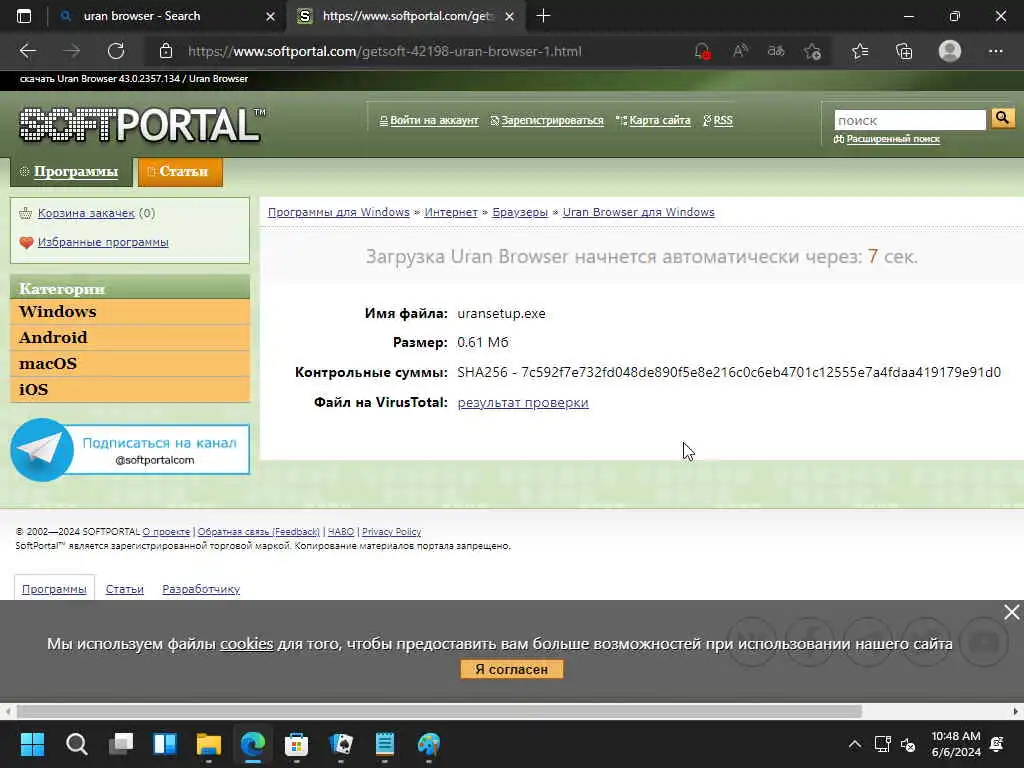Open Корзина закачек link

(x=86, y=213)
